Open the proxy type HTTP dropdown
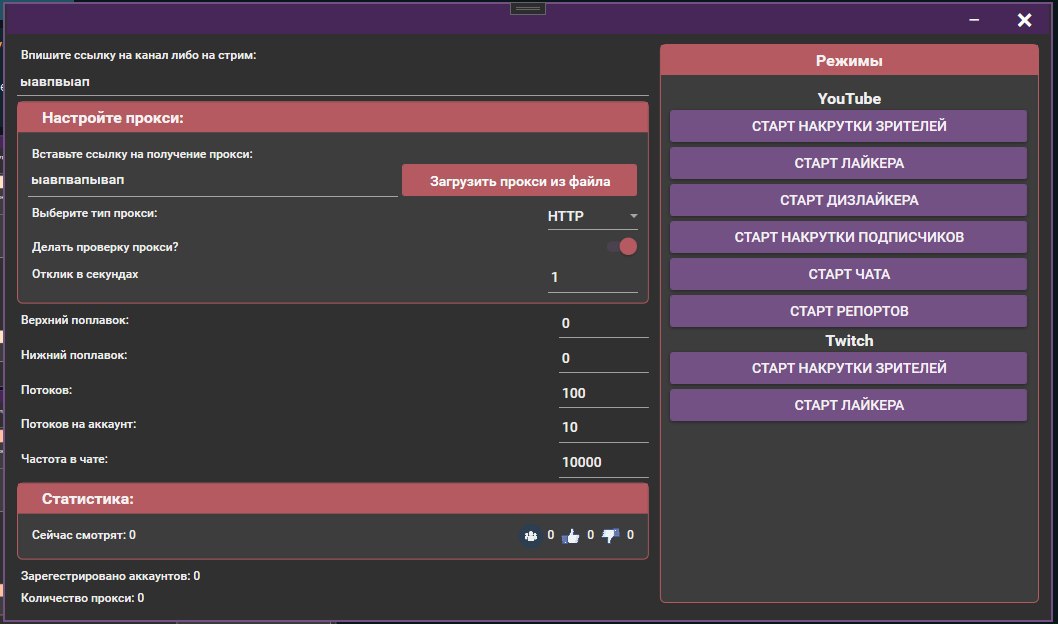The height and width of the screenshot is (624, 1058). (592, 217)
